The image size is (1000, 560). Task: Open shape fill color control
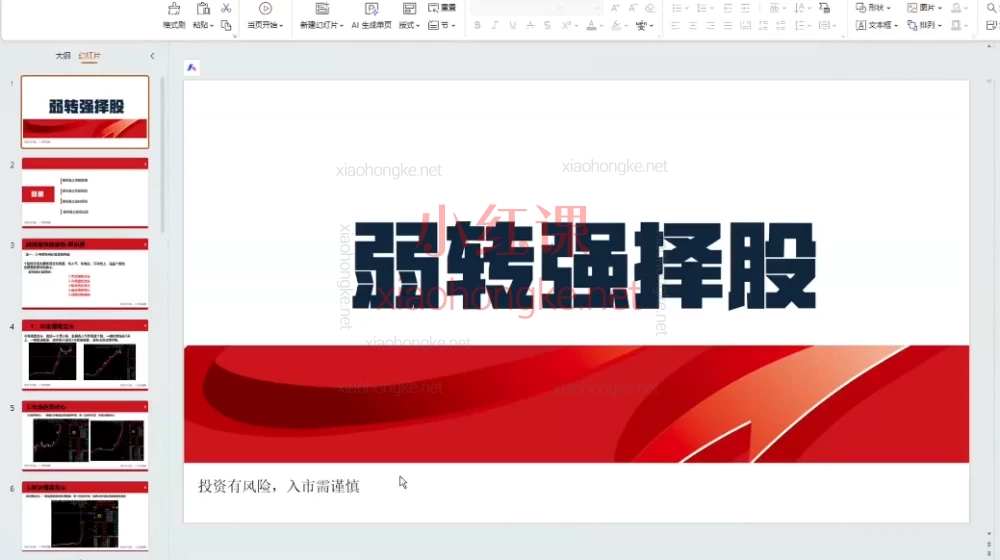tap(959, 8)
